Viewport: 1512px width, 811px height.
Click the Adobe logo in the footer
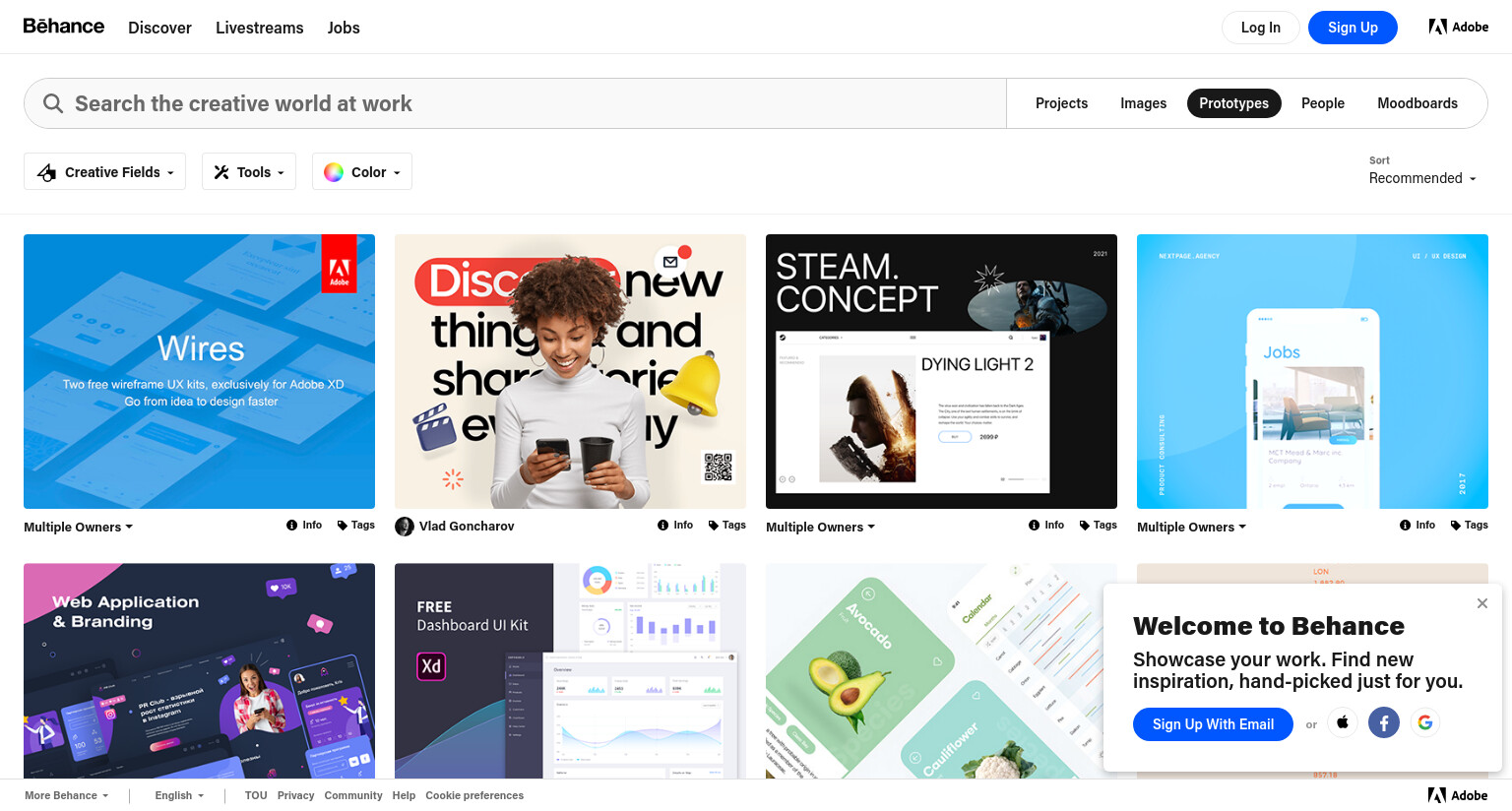(x=1458, y=795)
